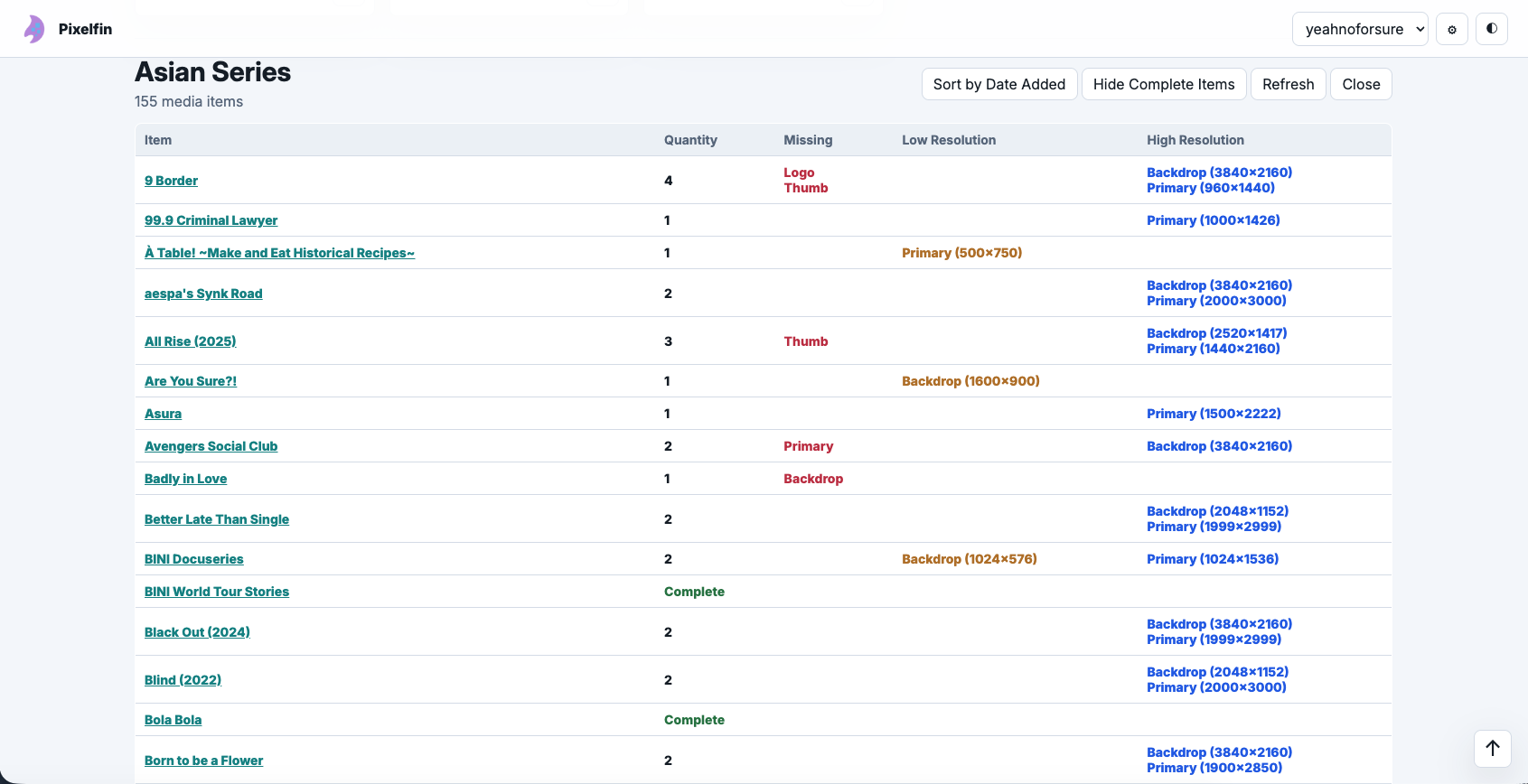Click missing Backdrop for Badly in Love
This screenshot has height=784, width=1528.
pyautogui.click(x=813, y=479)
